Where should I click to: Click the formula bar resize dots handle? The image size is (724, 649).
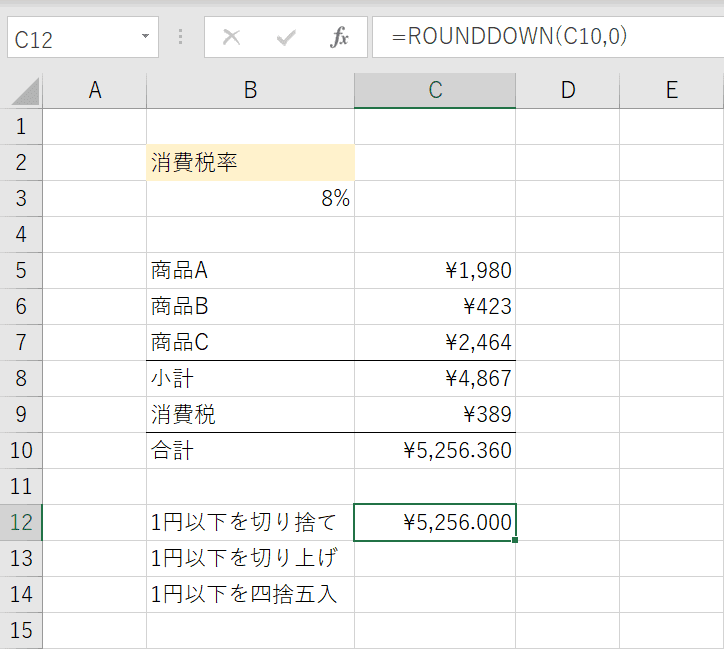click(x=181, y=37)
